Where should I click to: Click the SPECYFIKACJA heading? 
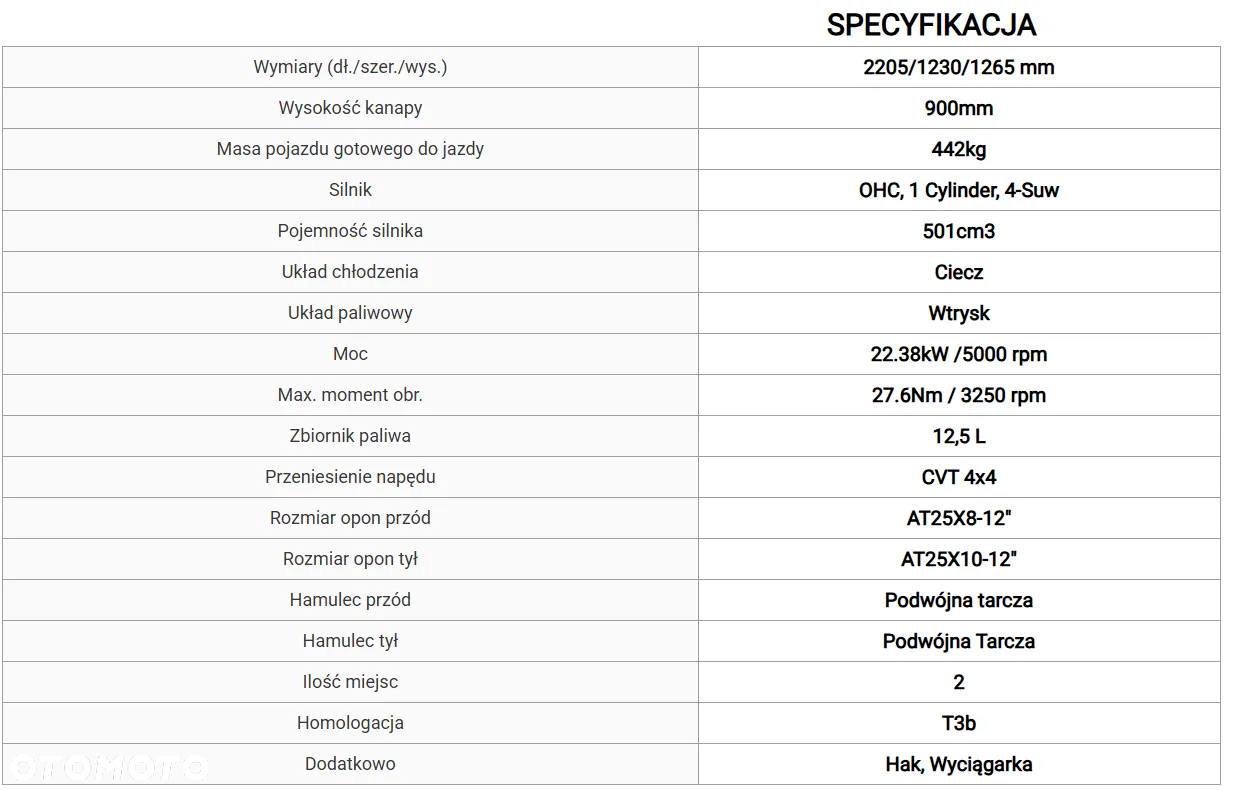click(931, 24)
